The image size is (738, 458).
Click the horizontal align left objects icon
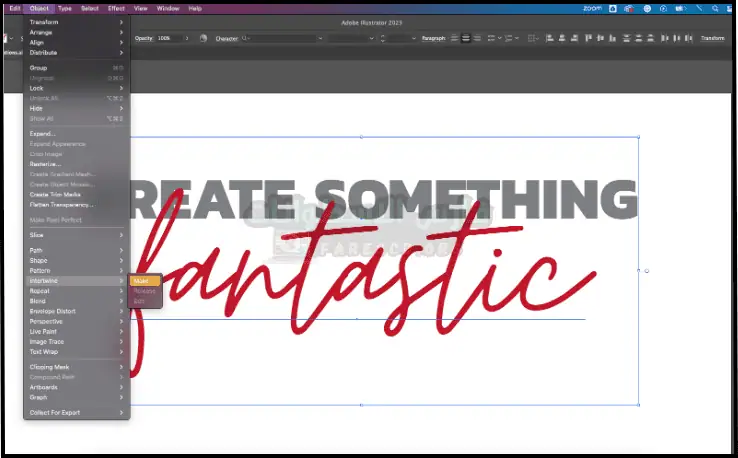pos(549,38)
